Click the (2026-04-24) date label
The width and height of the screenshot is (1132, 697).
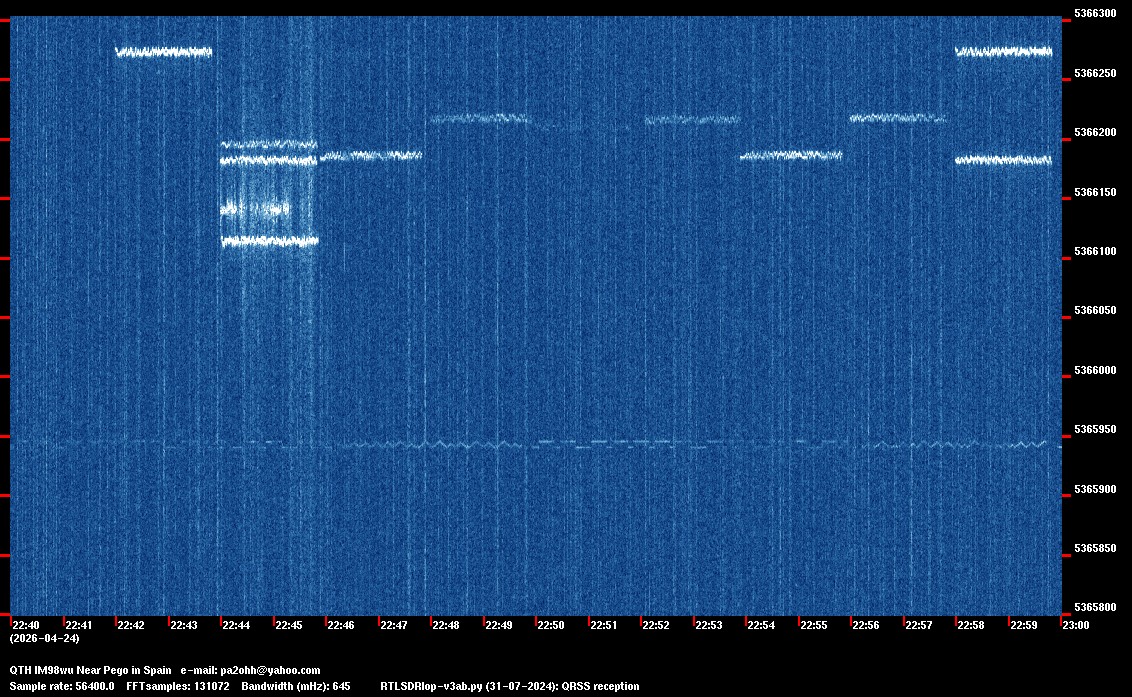pos(44,638)
